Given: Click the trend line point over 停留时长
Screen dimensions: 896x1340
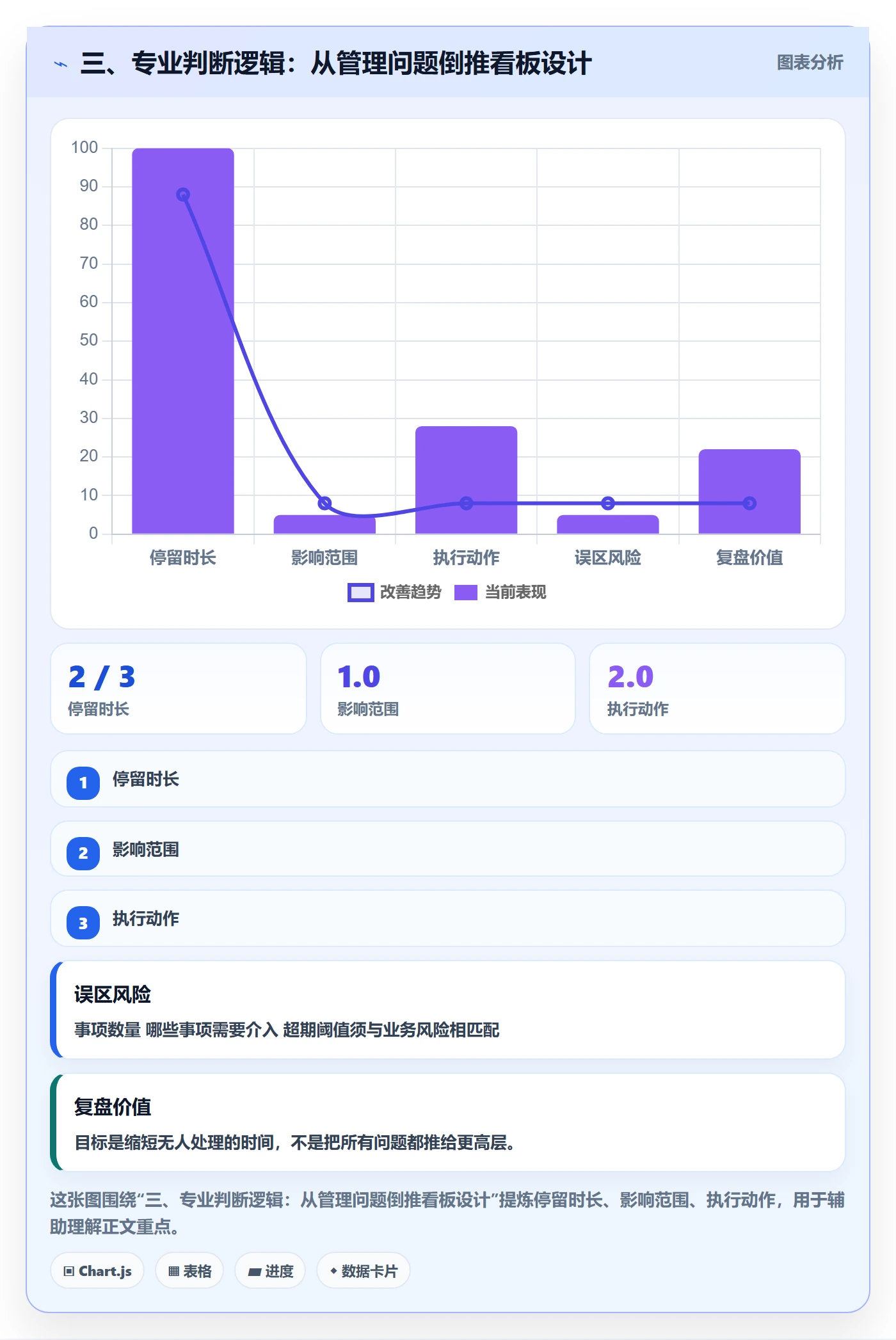Looking at the screenshot, I should (x=183, y=195).
